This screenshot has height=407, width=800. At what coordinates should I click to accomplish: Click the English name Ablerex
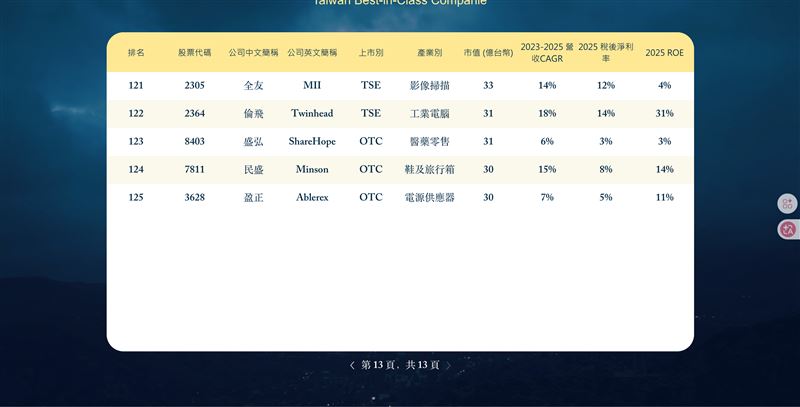[312, 197]
